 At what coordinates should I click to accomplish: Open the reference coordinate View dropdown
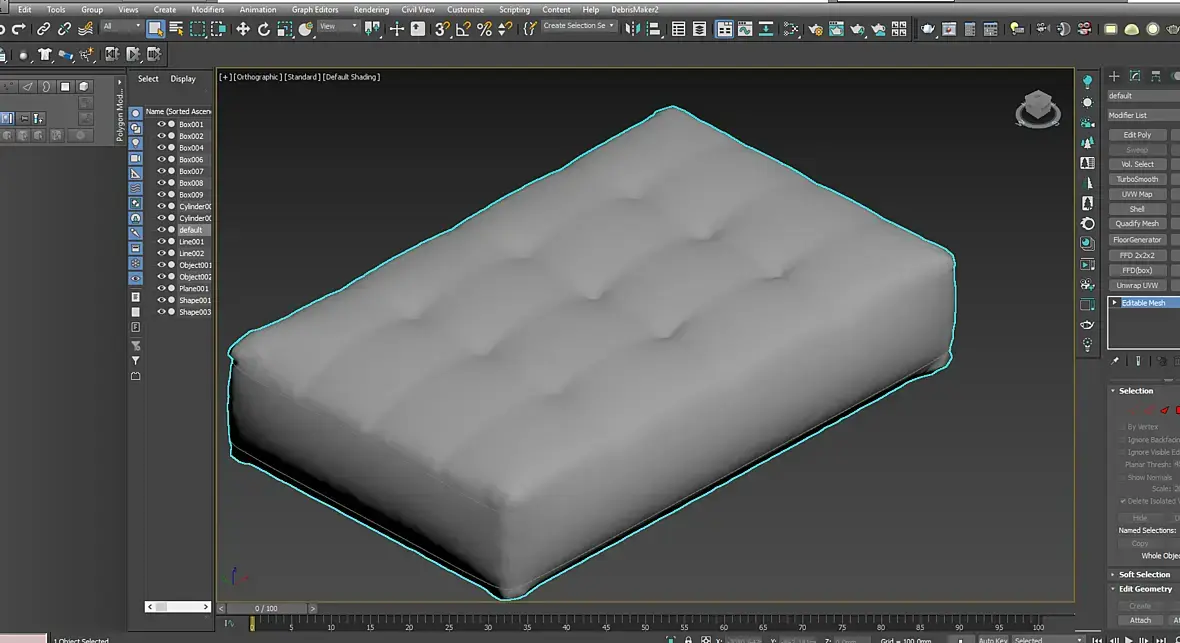coord(338,26)
